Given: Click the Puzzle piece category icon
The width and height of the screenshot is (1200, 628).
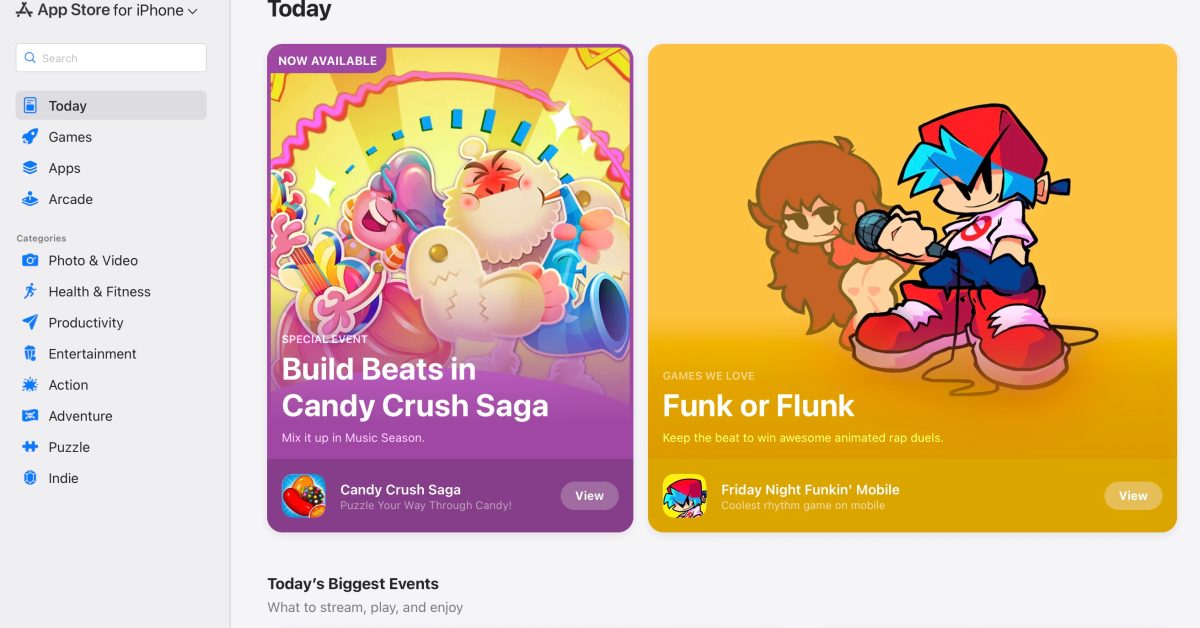Looking at the screenshot, I should pyautogui.click(x=31, y=447).
